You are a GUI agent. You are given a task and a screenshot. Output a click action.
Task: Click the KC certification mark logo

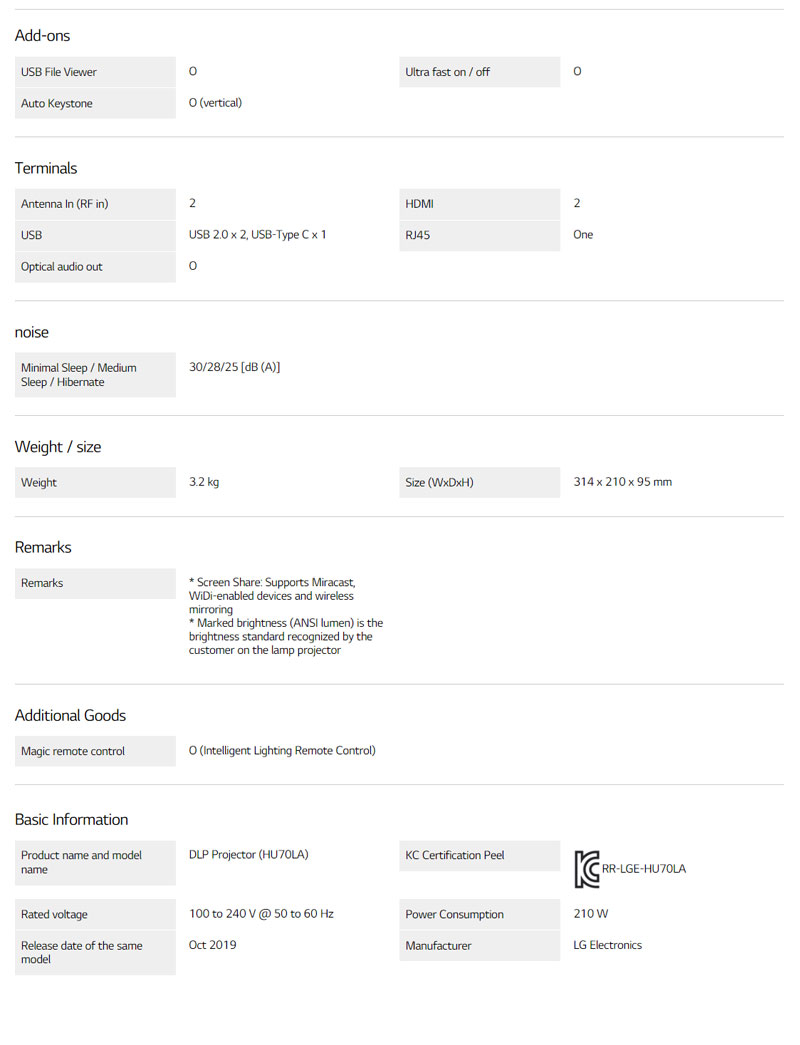[587, 869]
